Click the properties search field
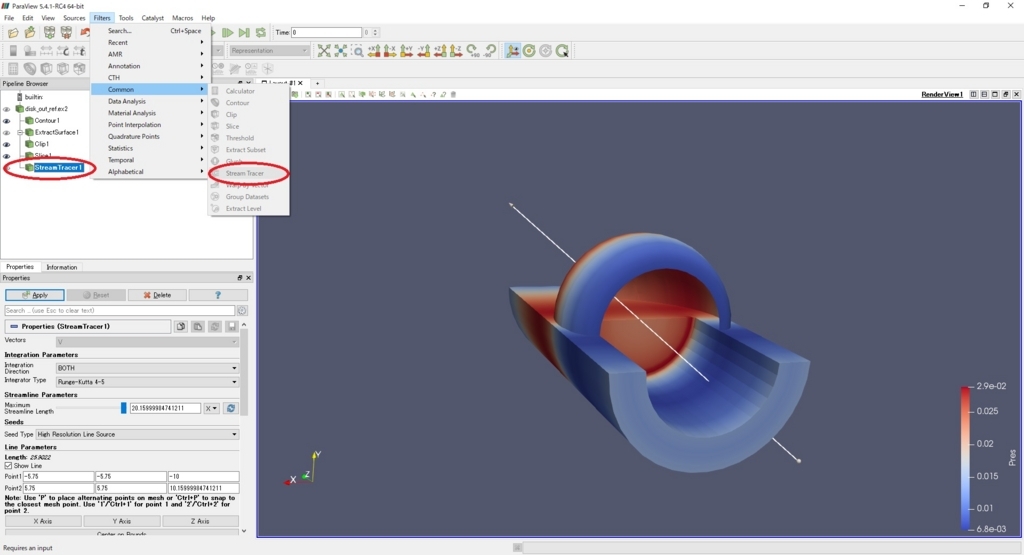 (x=120, y=311)
